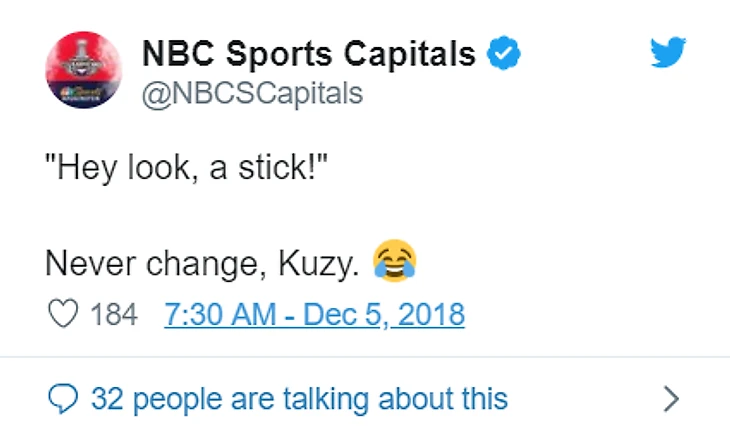Like the tweet with the heart icon

(63, 315)
